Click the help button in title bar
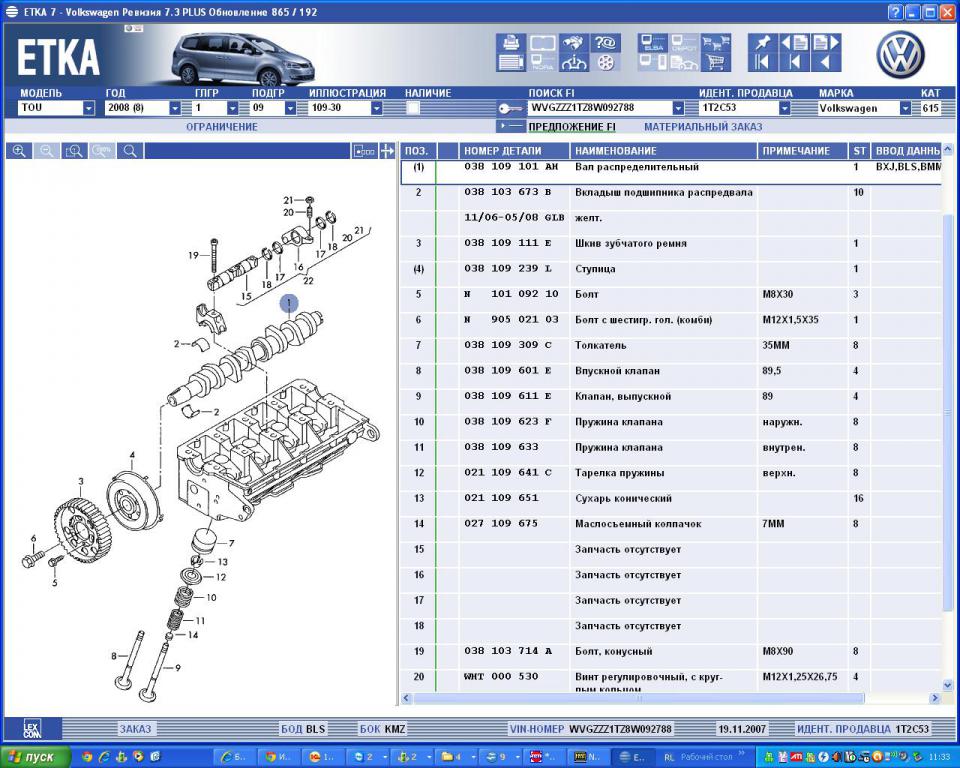 coord(895,12)
